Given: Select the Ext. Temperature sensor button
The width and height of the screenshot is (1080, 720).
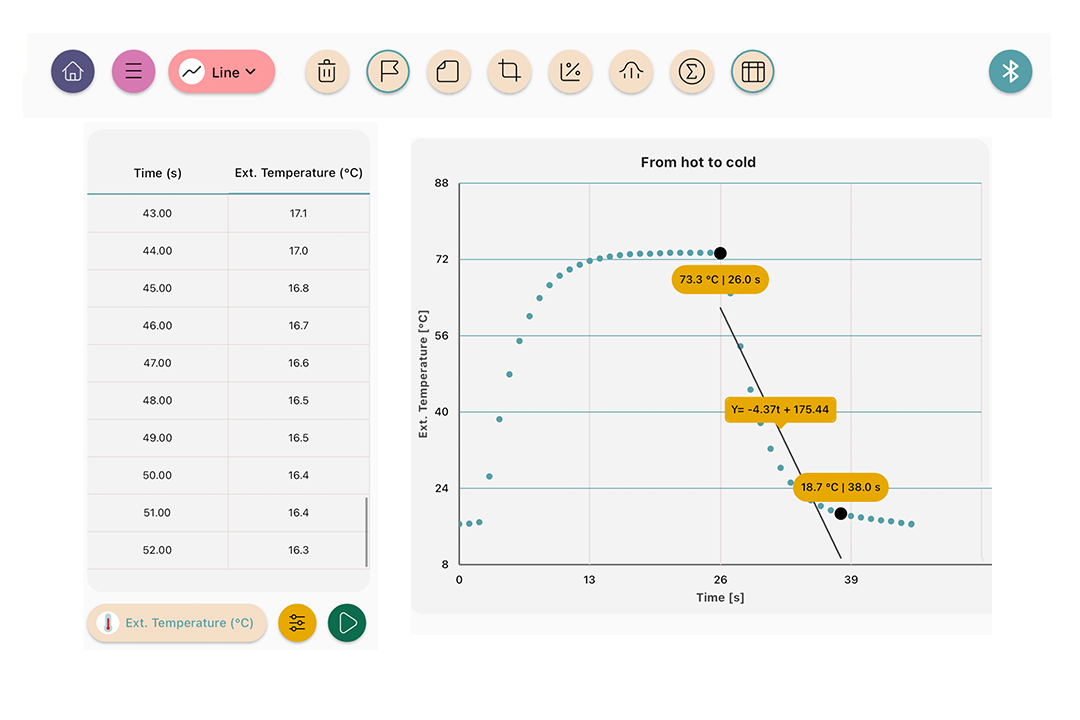Looking at the screenshot, I should click(x=177, y=623).
